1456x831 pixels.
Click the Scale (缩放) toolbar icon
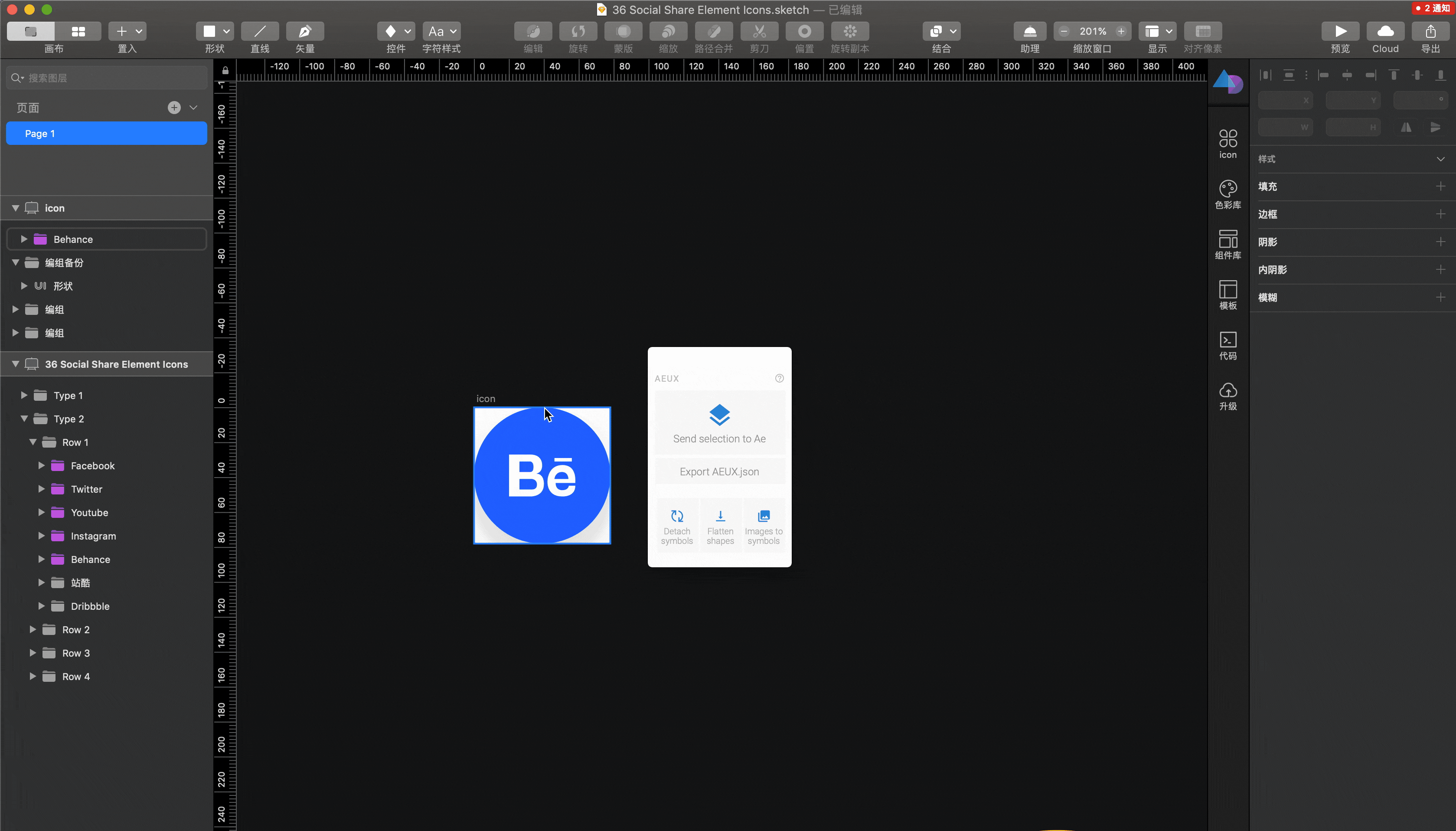668,31
